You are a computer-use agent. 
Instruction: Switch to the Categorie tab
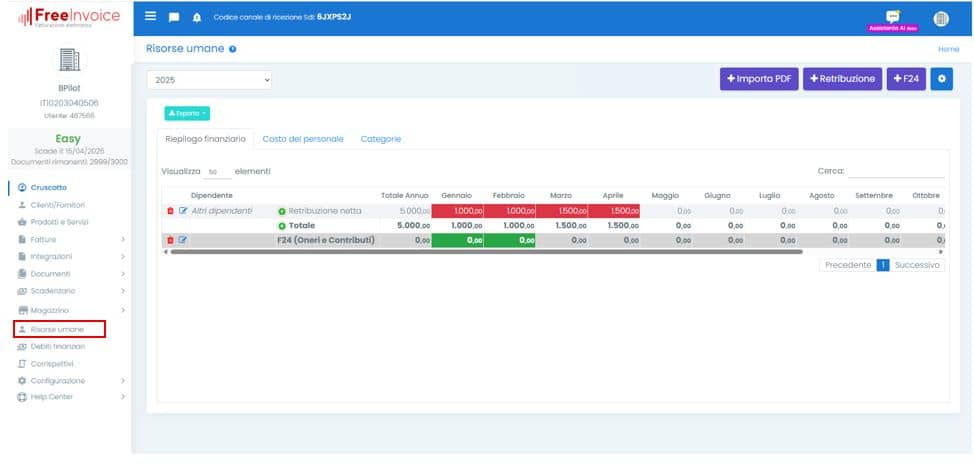click(x=381, y=139)
